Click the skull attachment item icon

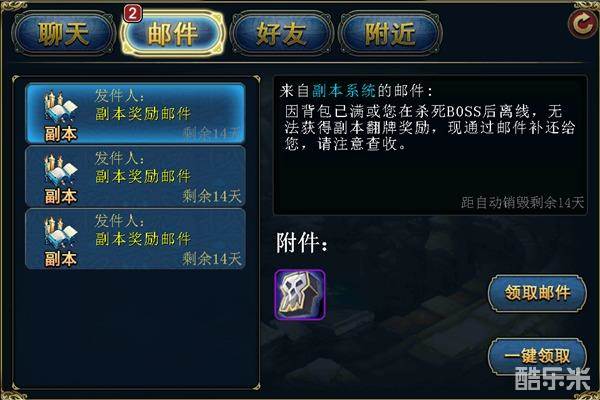click(x=300, y=294)
